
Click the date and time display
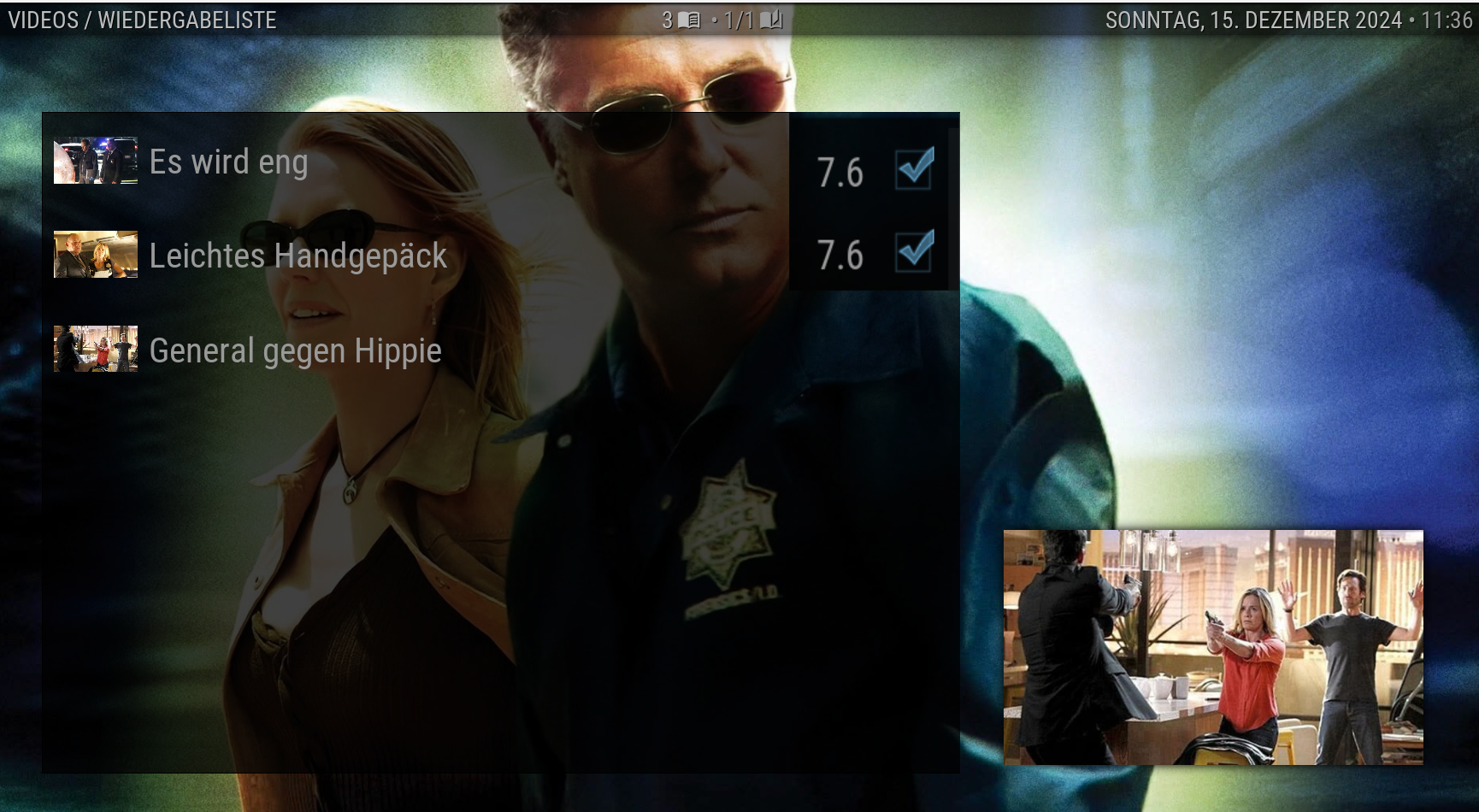click(x=1288, y=21)
